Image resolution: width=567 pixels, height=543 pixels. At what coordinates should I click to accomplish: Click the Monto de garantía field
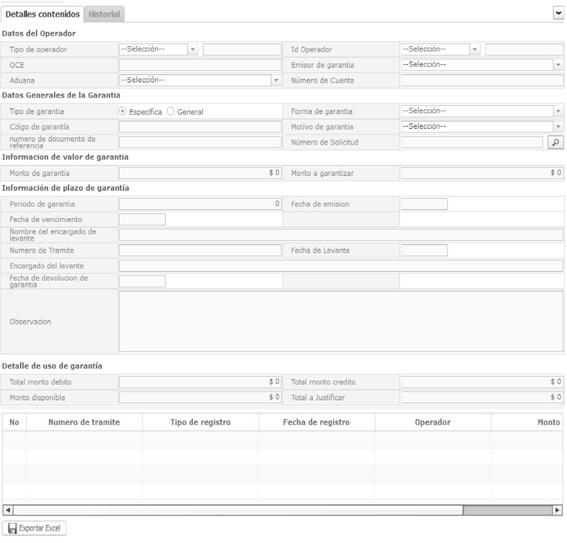pos(200,173)
